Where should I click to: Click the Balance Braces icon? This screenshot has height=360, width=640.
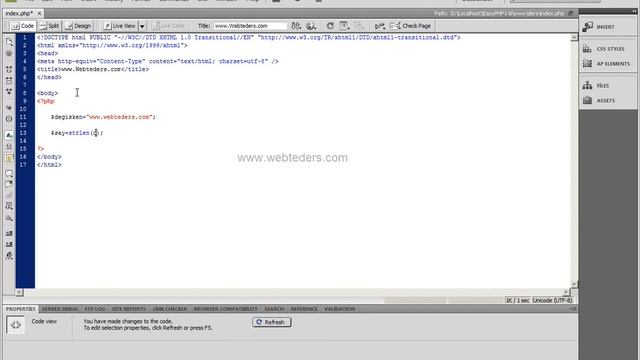tap(9, 119)
